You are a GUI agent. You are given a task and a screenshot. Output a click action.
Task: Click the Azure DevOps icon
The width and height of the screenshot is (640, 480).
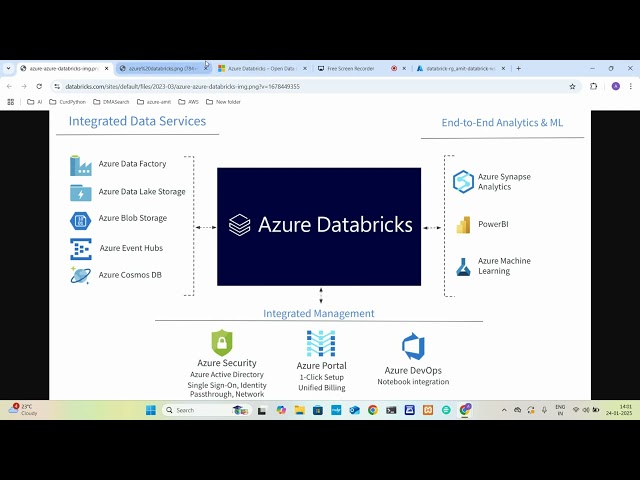(x=413, y=347)
